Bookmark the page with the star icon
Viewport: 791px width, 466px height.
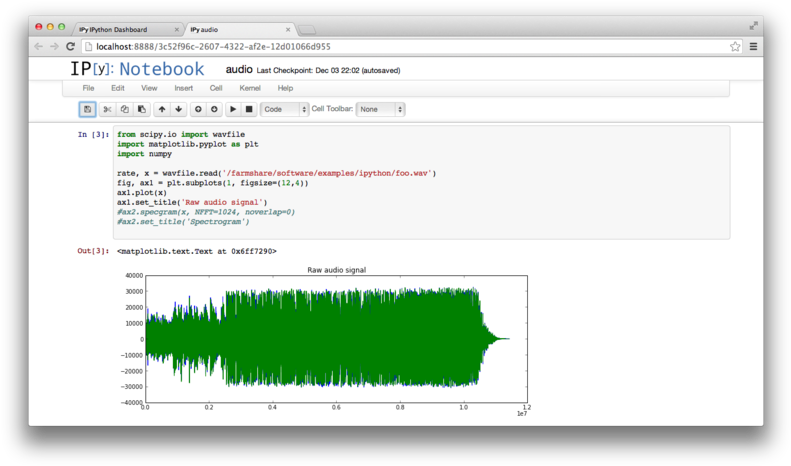point(735,46)
